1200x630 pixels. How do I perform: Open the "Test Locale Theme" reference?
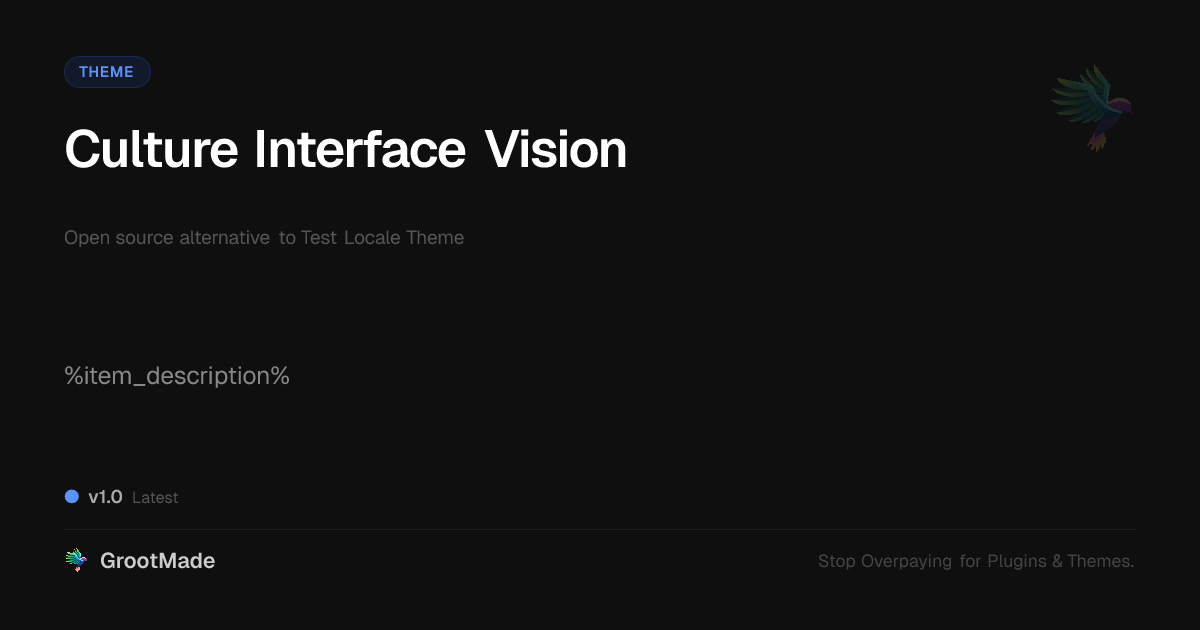click(382, 238)
